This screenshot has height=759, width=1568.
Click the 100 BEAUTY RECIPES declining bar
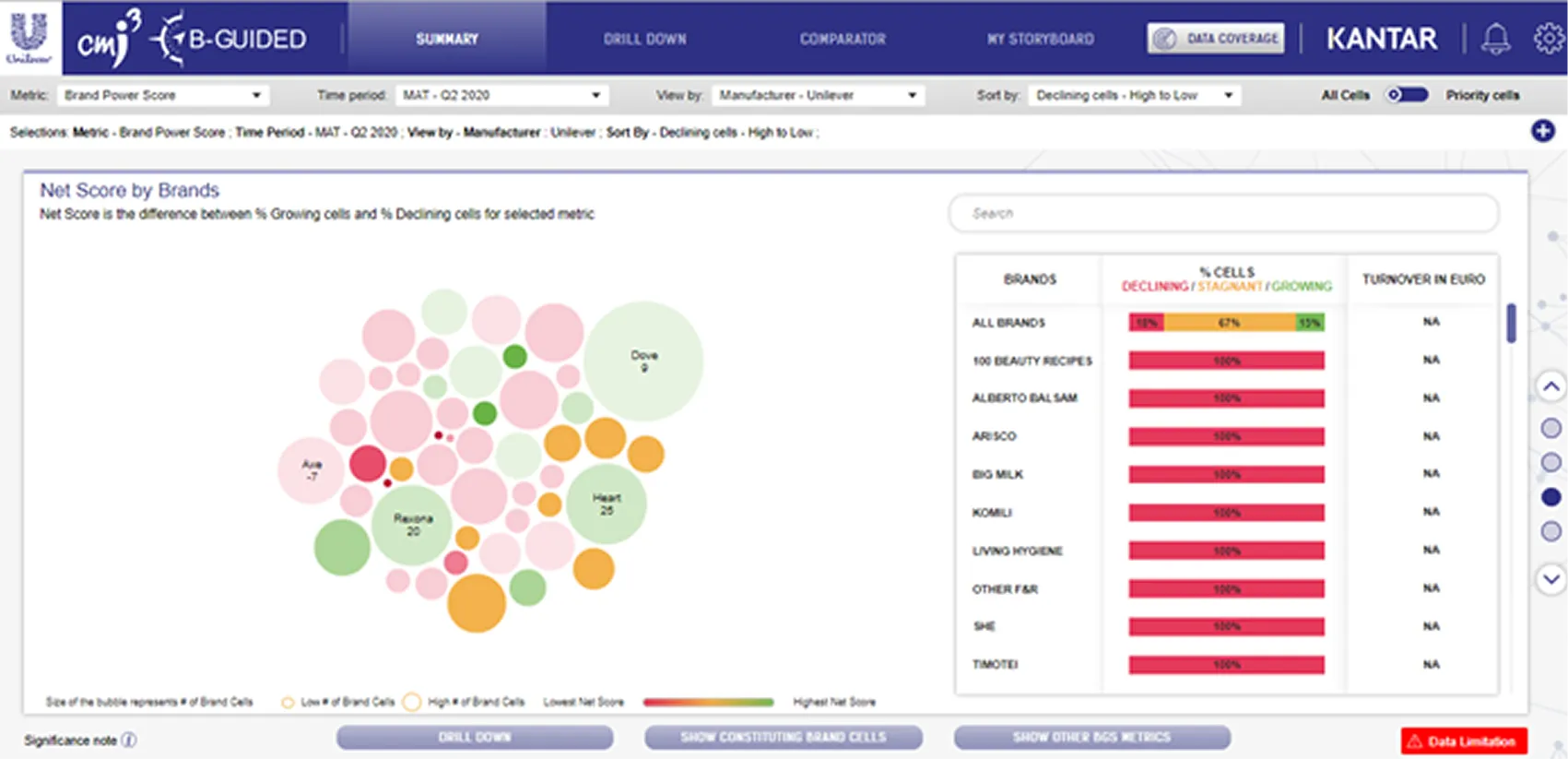pos(1226,361)
